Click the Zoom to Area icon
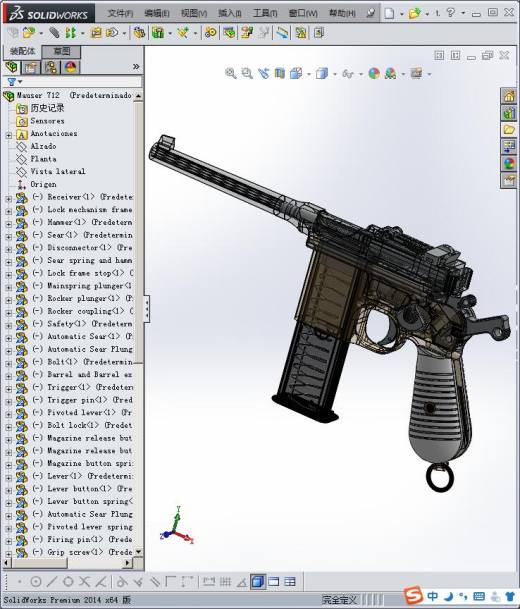 247,73
